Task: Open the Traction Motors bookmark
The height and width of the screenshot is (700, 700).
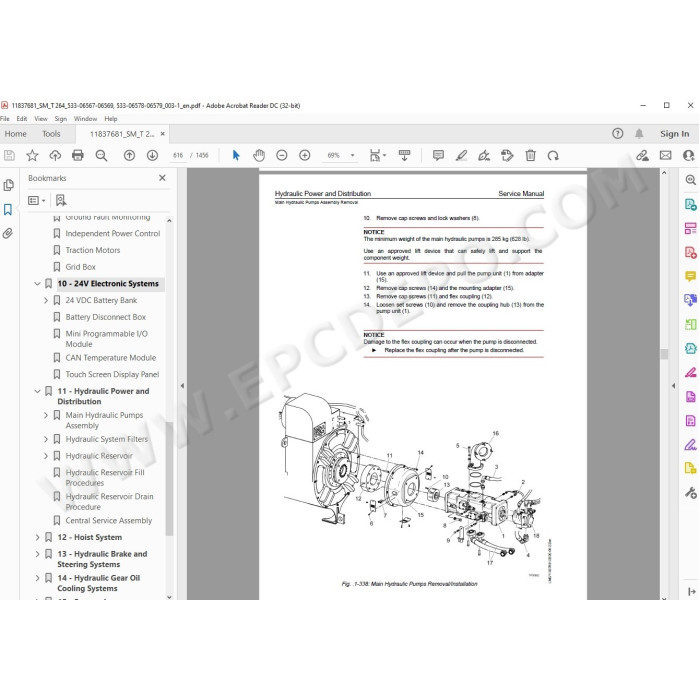Action: click(x=93, y=250)
